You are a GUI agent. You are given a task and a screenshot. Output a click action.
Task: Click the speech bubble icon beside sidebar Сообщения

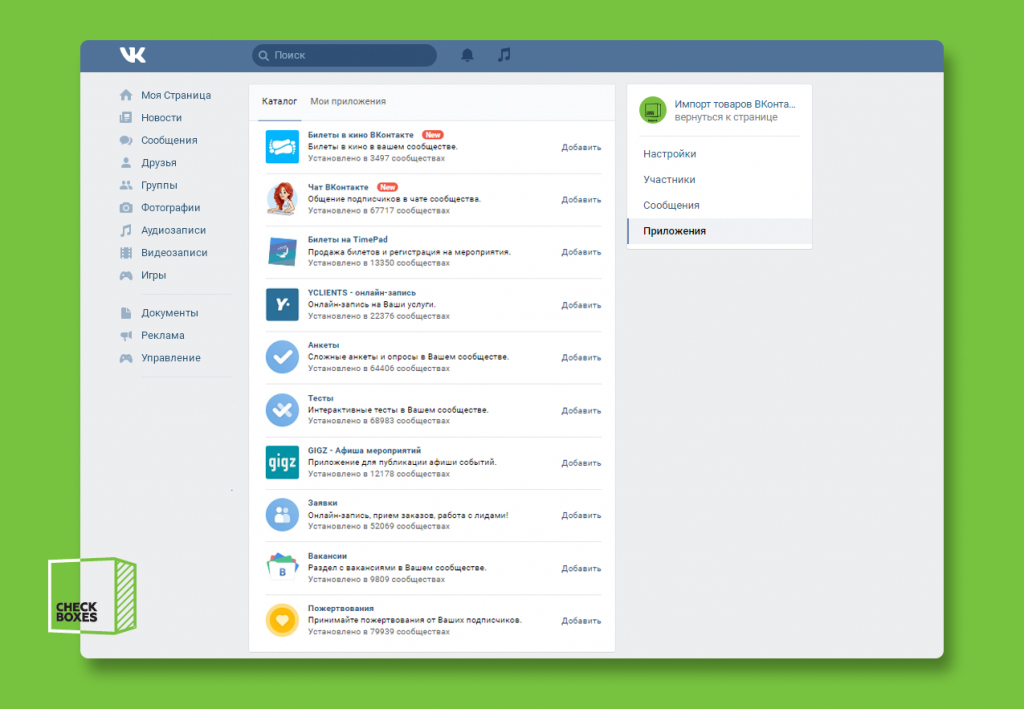(x=126, y=140)
